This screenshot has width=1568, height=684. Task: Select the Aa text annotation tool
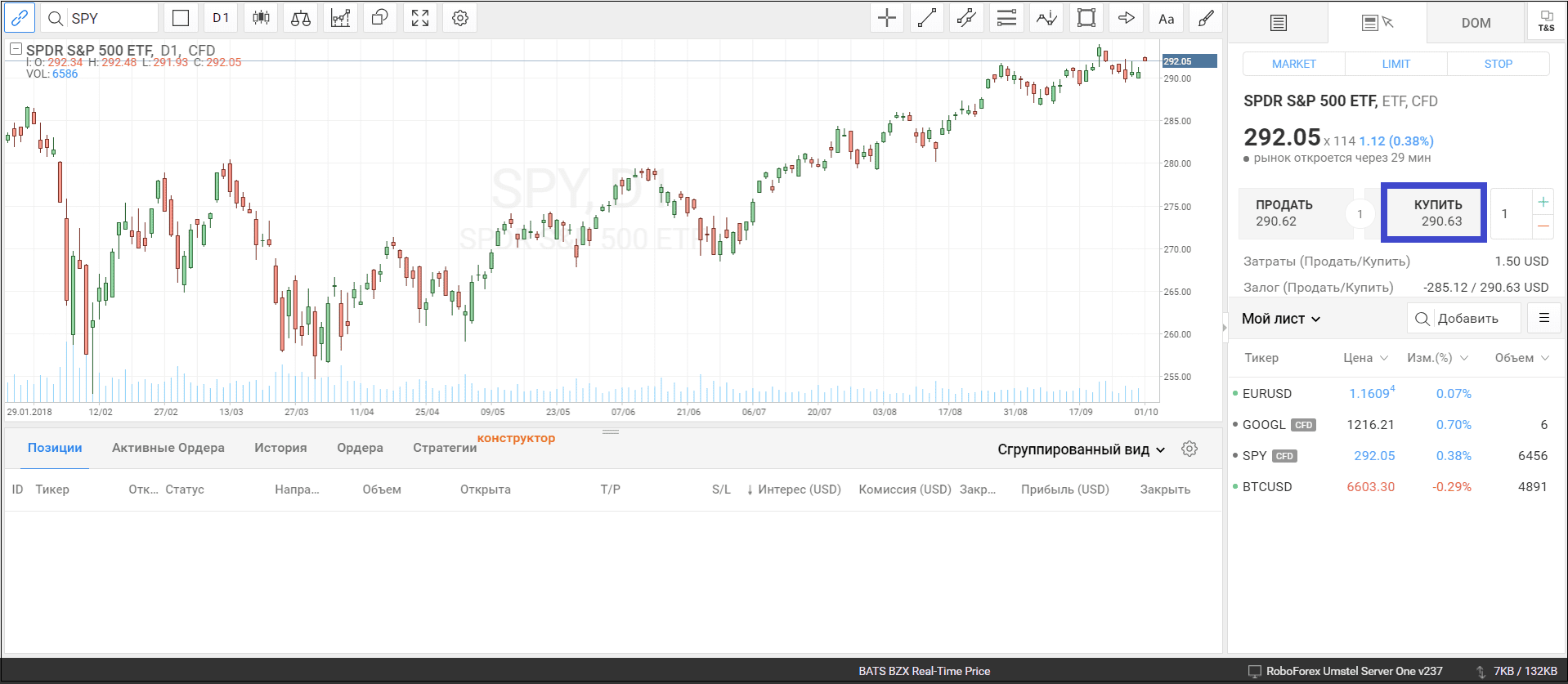pos(1167,17)
